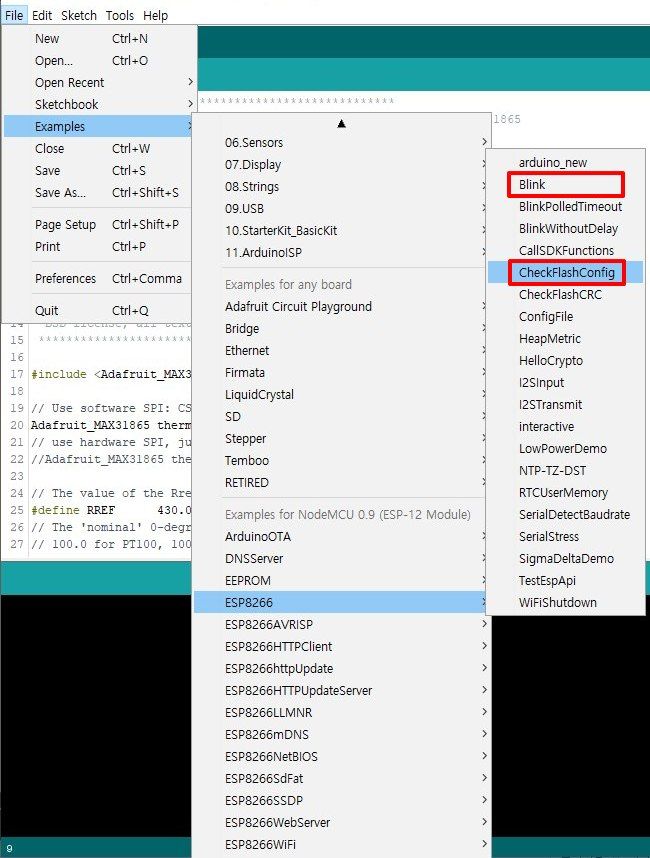Open the Ethernet examples submenu
Screen dimensions: 650x858
(x=341, y=350)
